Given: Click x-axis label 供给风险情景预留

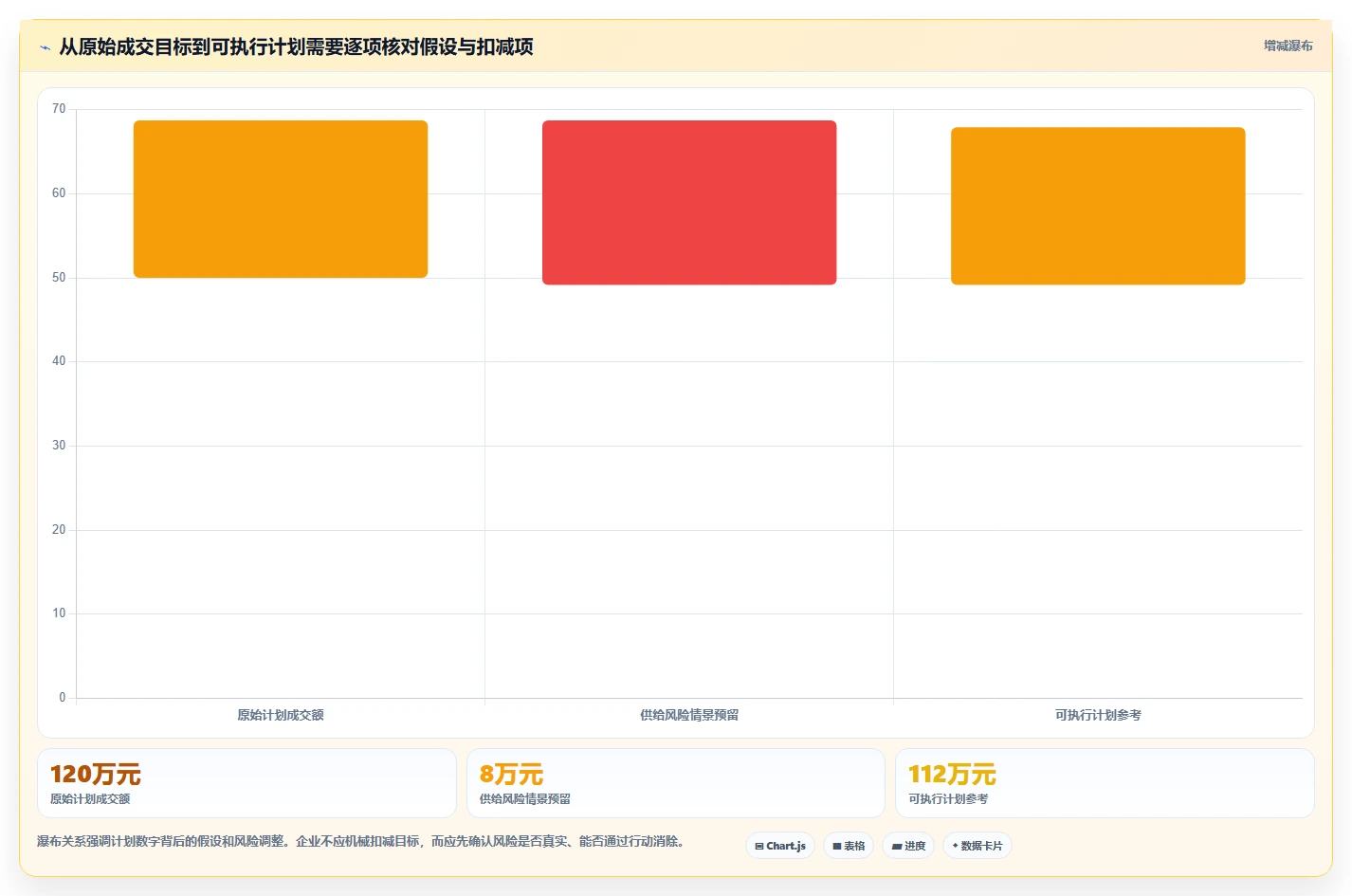Looking at the screenshot, I should point(689,715).
